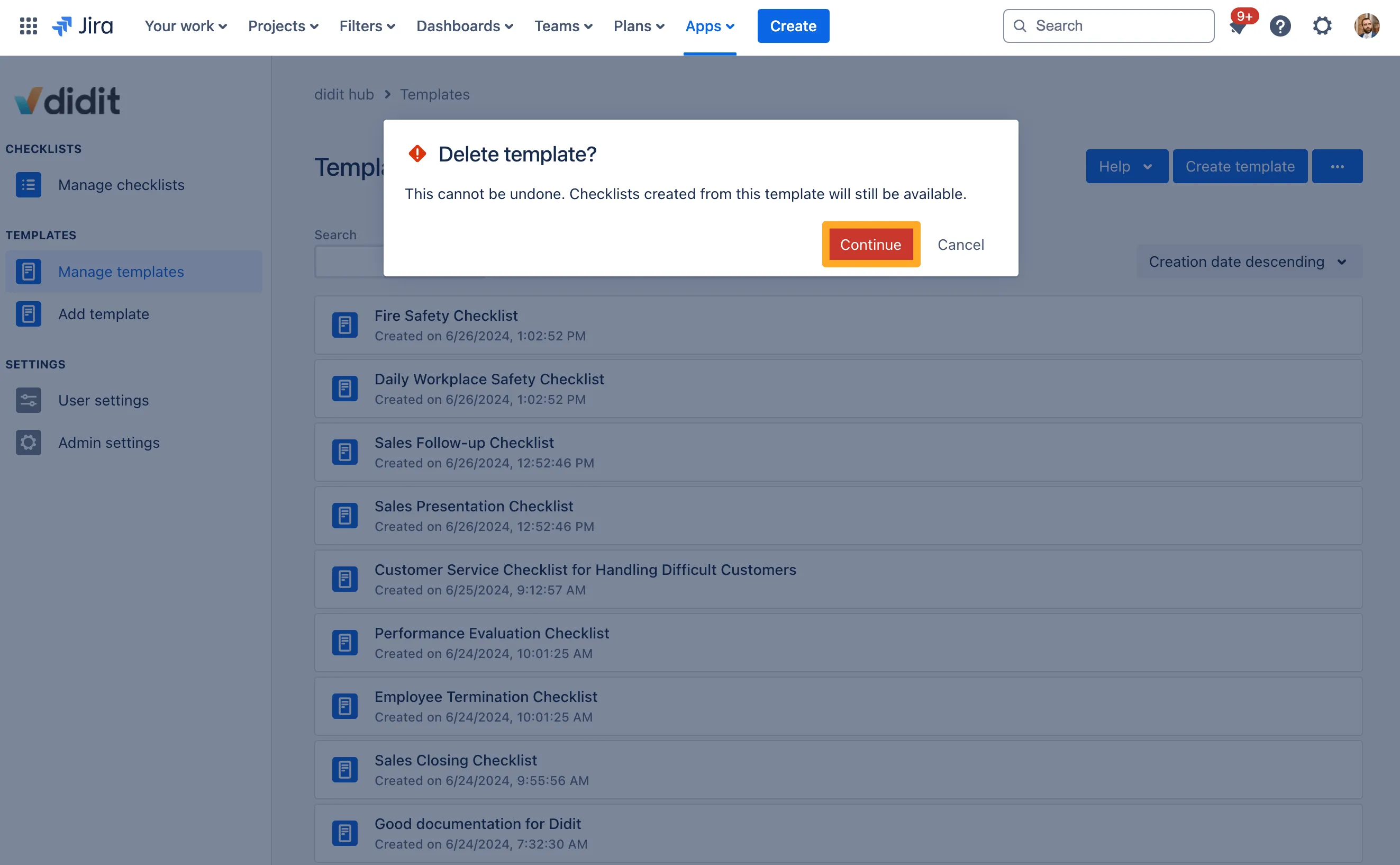This screenshot has height=865, width=1400.
Task: Open Sales Presentation Checklist title
Action: 474,506
